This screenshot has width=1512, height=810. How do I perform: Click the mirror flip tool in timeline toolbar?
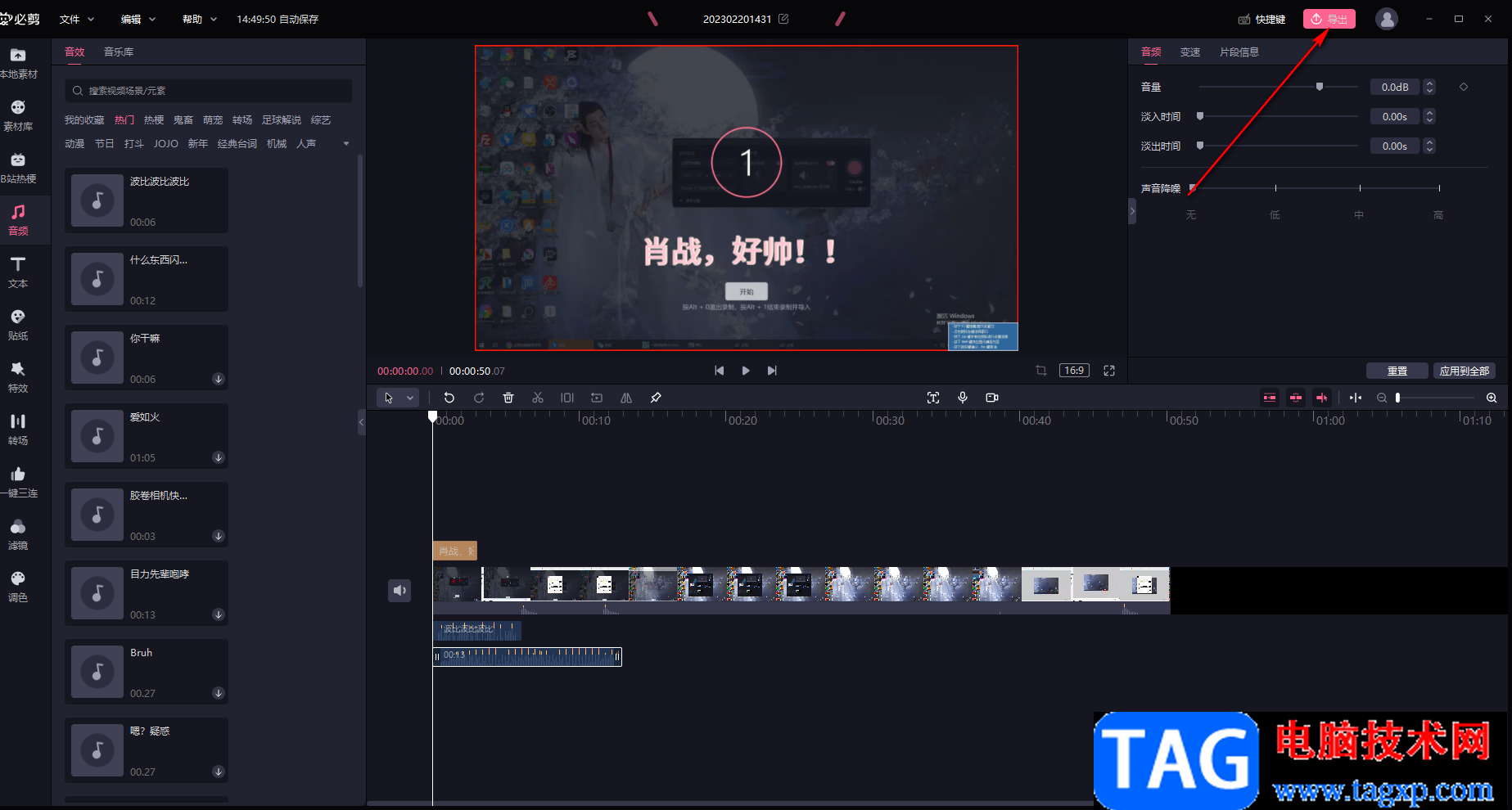pyautogui.click(x=626, y=398)
